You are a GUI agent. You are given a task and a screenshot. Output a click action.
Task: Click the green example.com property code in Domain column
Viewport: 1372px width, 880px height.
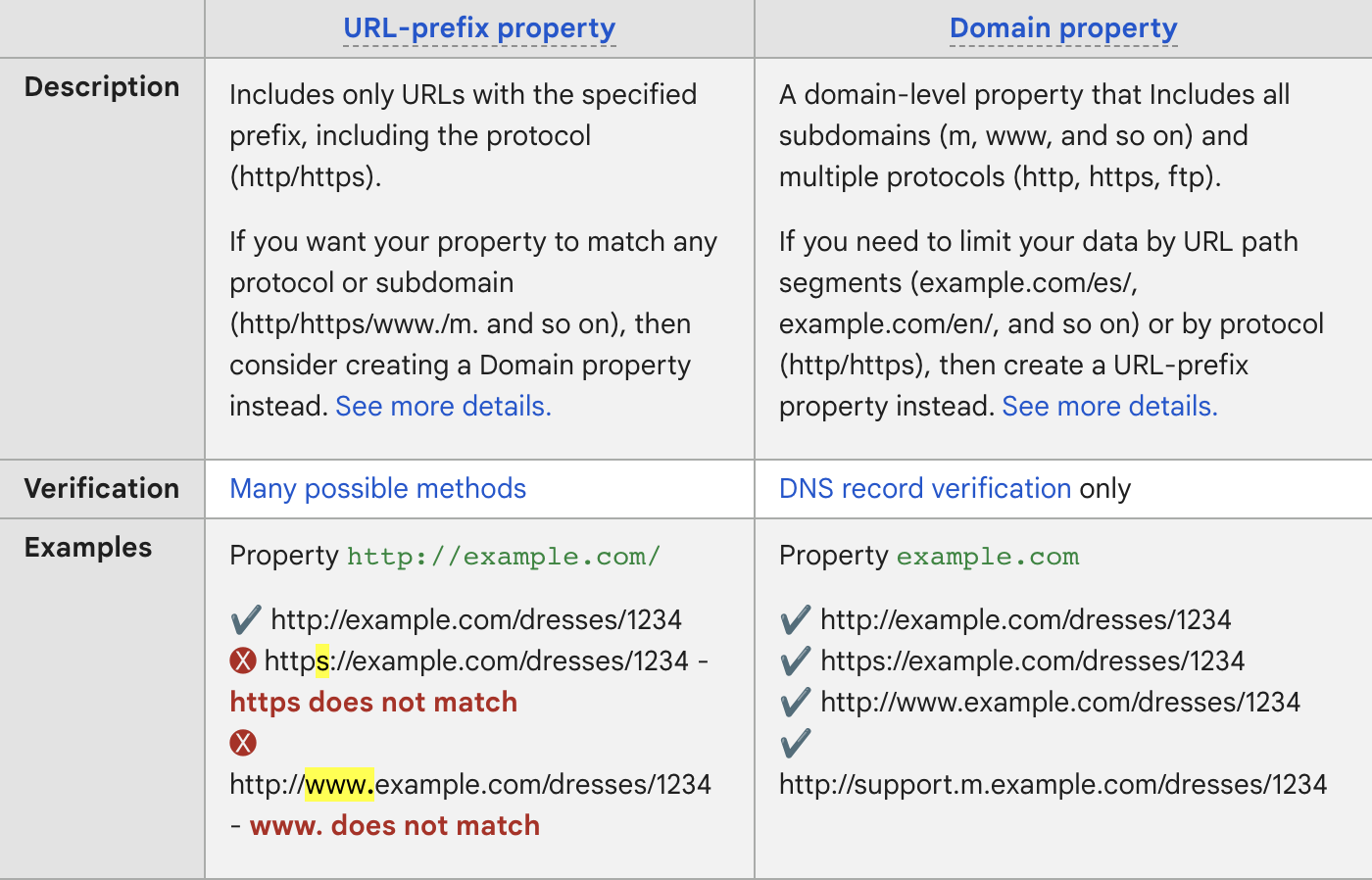(x=988, y=557)
